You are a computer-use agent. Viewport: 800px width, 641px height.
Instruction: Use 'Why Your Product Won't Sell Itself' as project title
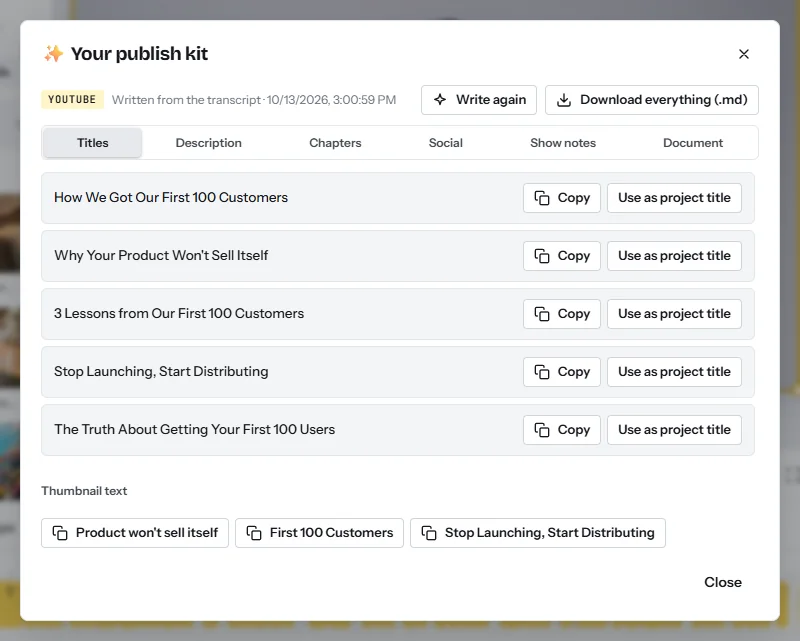674,256
